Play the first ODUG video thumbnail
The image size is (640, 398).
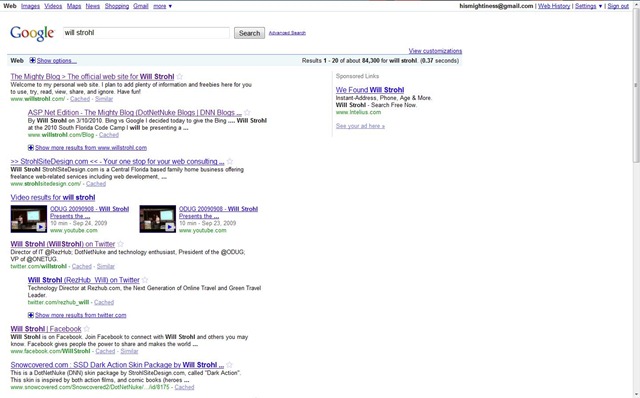(29, 219)
